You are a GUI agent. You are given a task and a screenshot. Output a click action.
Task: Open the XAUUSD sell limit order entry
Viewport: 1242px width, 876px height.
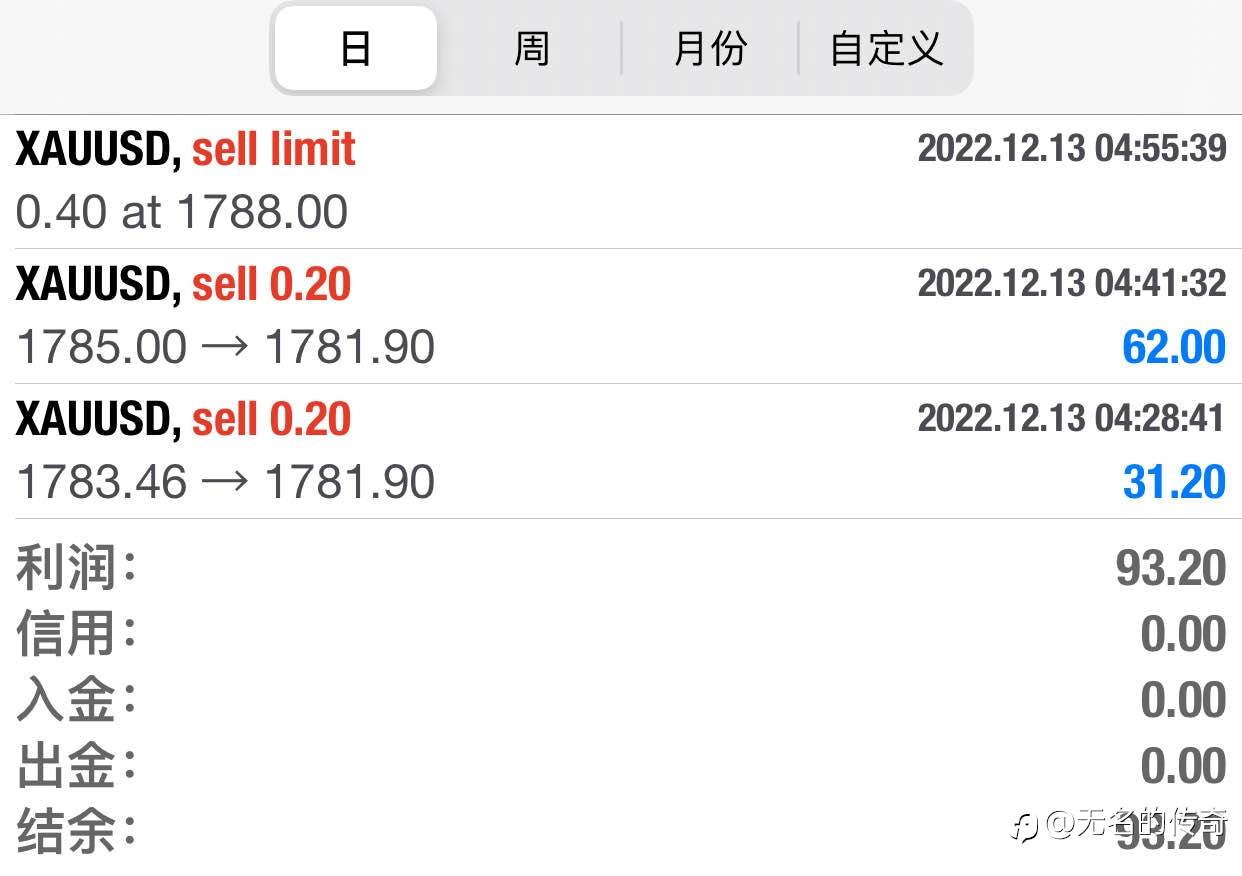point(186,150)
